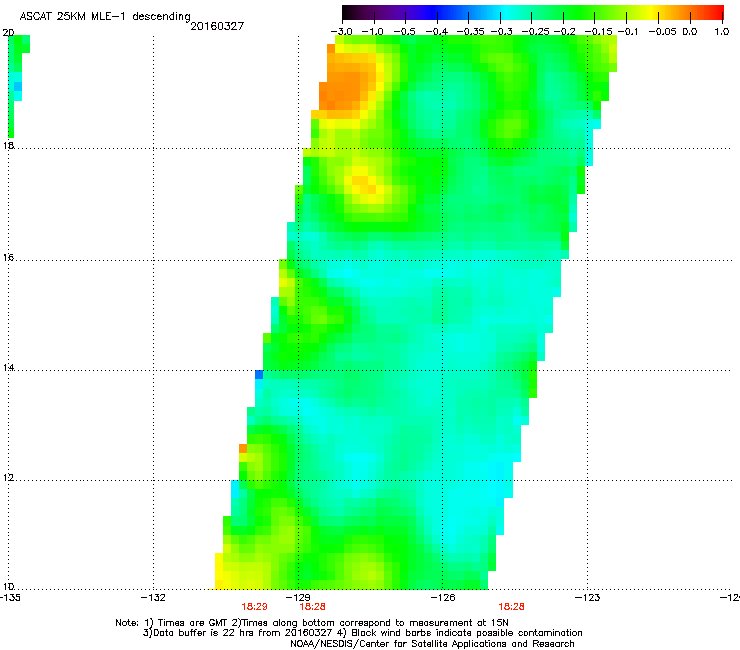Viewport: 740px width, 650px height.
Task: Click the latitude label 20
Action: tap(8, 33)
